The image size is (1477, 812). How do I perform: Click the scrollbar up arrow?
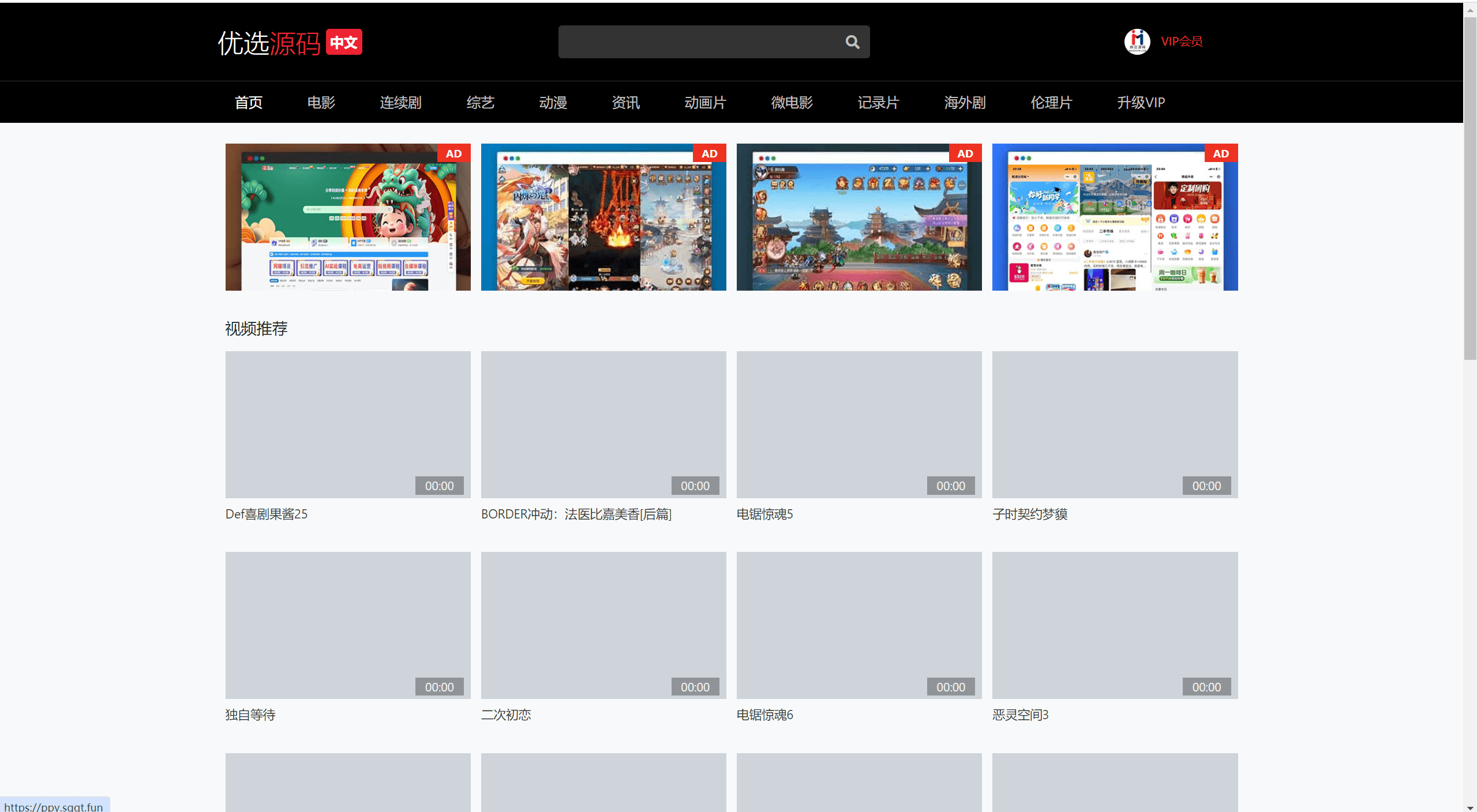tap(1470, 10)
